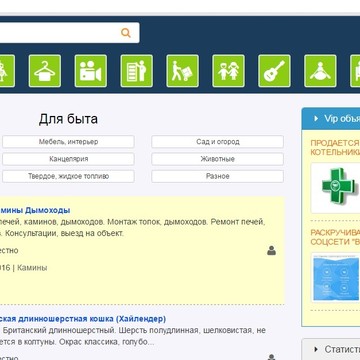Screen dimensions: 360x360
Task: Expand the Vip объявления panel header
Action: pyautogui.click(x=331, y=118)
